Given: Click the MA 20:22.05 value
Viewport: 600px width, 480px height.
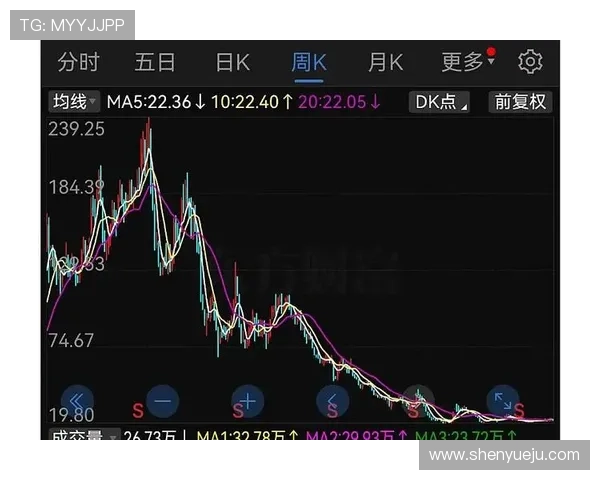Looking at the screenshot, I should click(x=340, y=102).
